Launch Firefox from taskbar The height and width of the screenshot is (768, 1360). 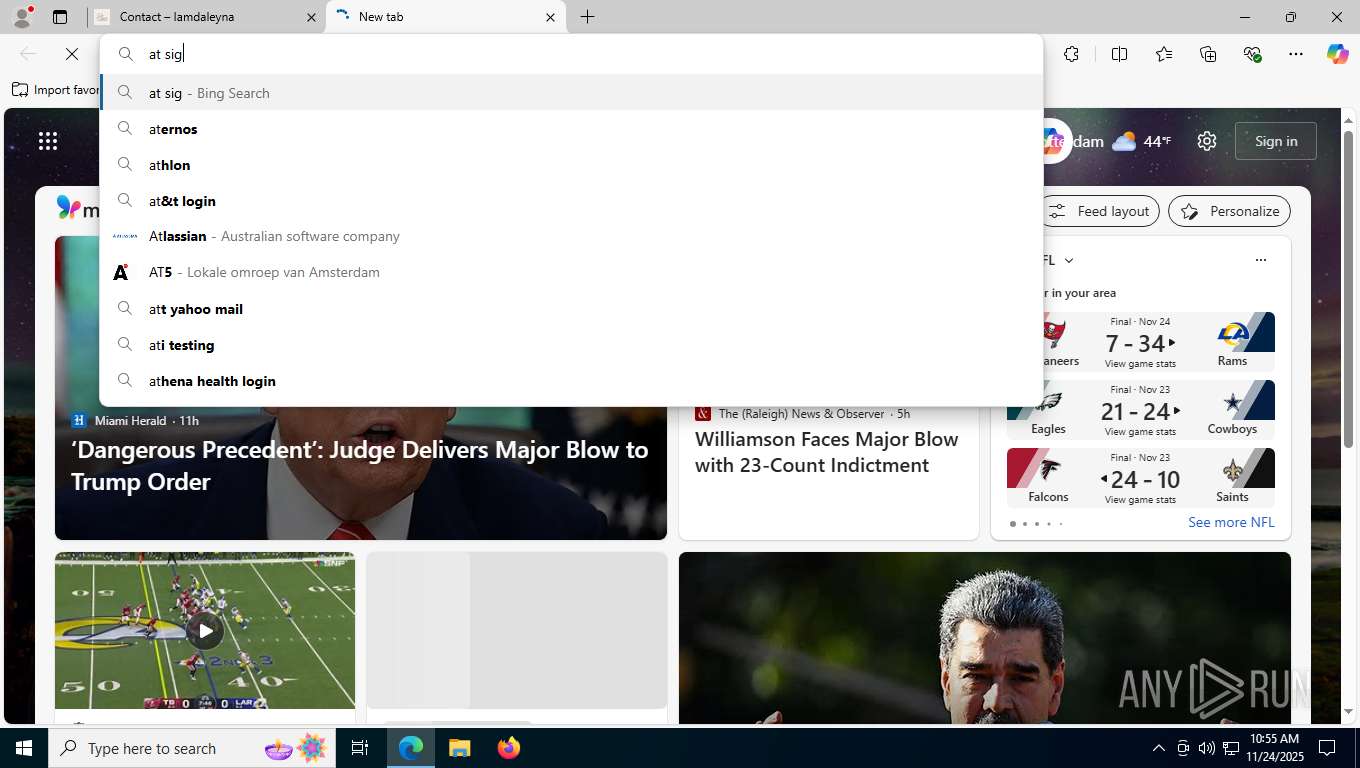click(x=509, y=748)
